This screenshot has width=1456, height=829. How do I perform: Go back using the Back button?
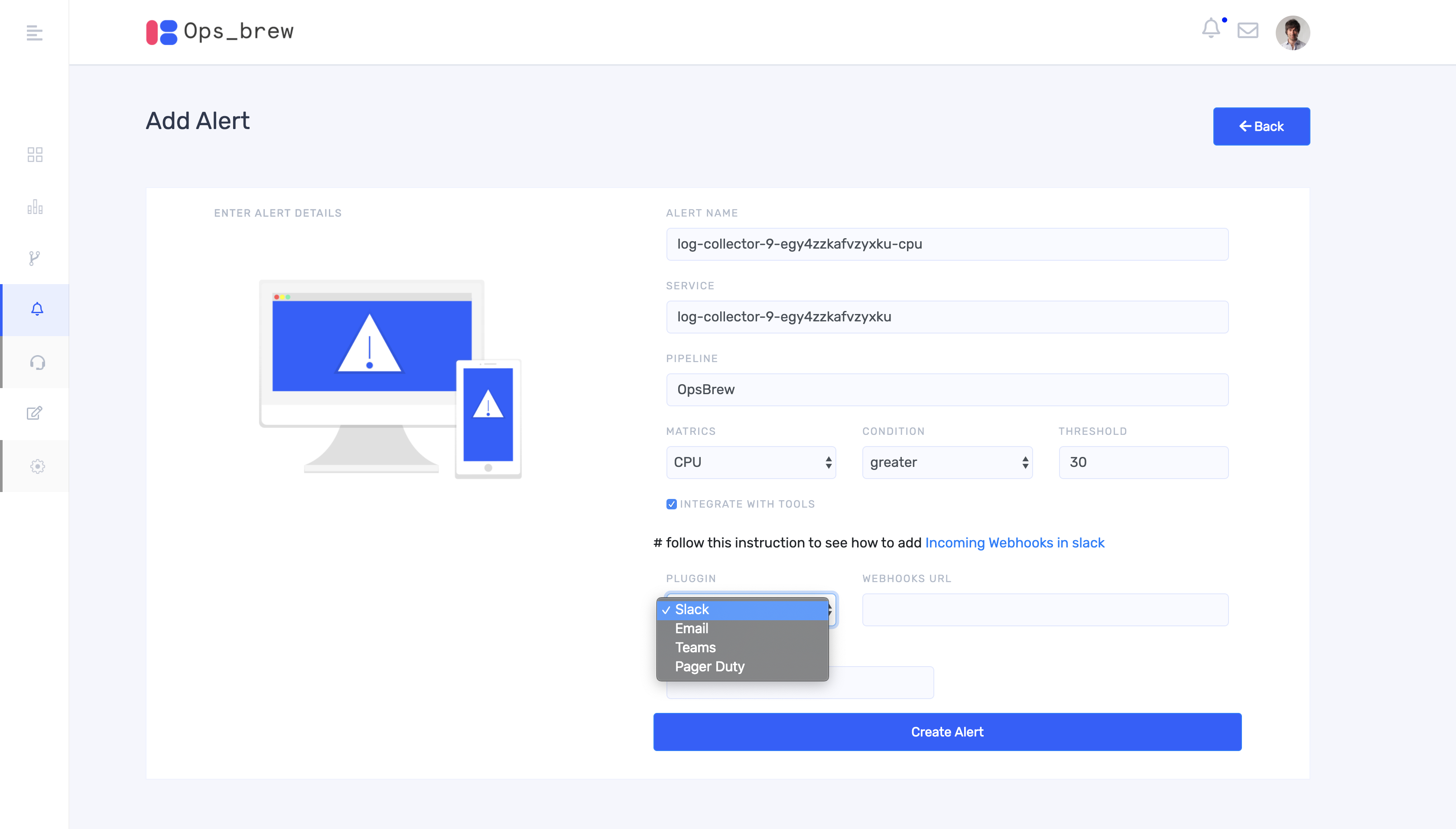click(x=1261, y=126)
